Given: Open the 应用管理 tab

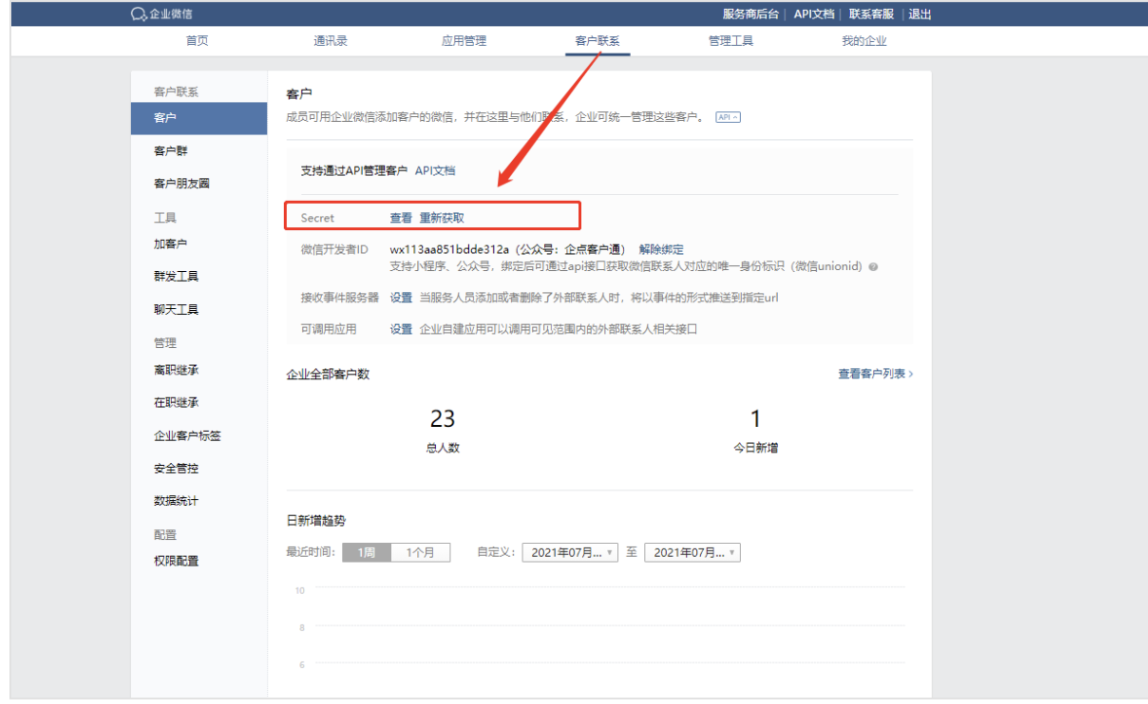Looking at the screenshot, I should (463, 41).
